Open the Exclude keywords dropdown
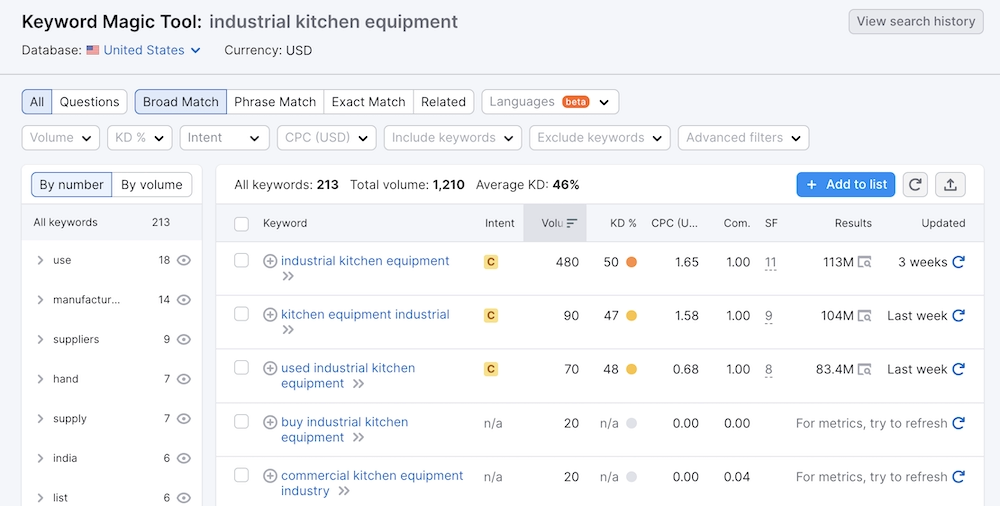The width and height of the screenshot is (1000, 506). (599, 138)
